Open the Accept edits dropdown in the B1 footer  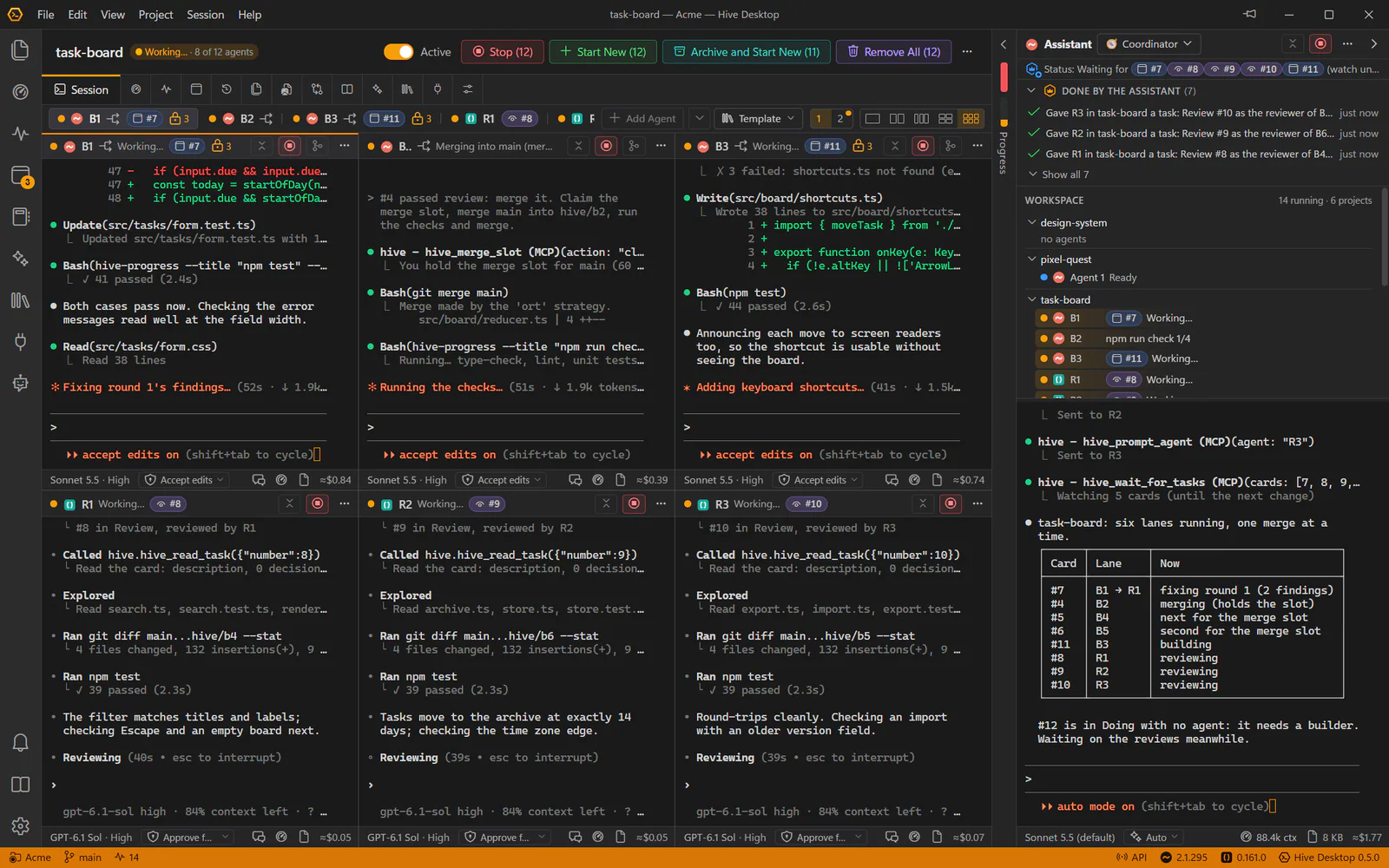click(184, 480)
